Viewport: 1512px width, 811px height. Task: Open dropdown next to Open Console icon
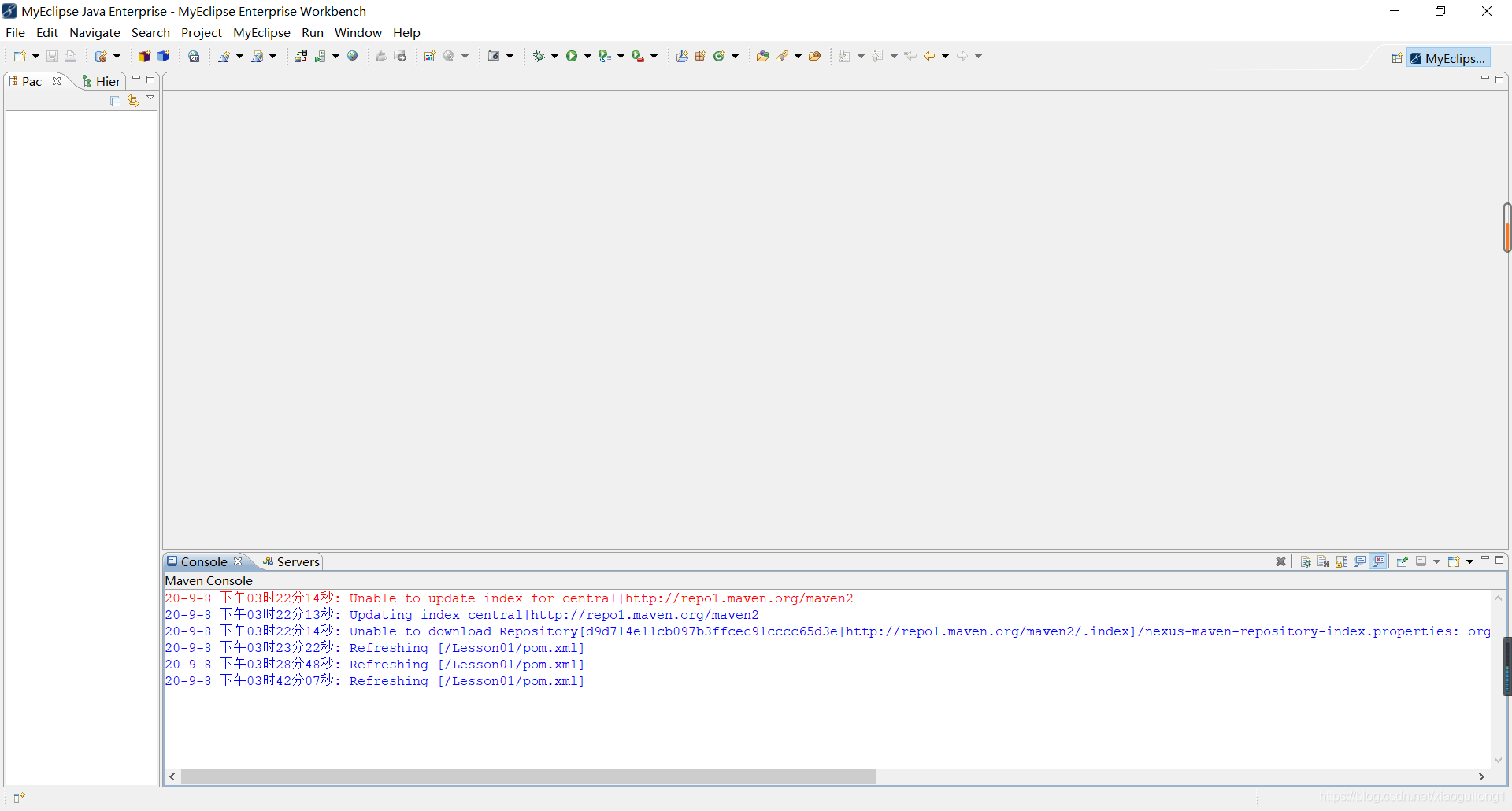[1470, 561]
